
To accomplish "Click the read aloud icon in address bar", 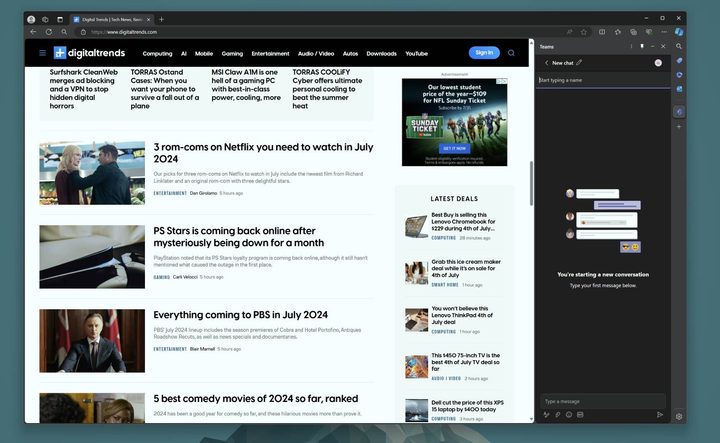I will (569, 32).
